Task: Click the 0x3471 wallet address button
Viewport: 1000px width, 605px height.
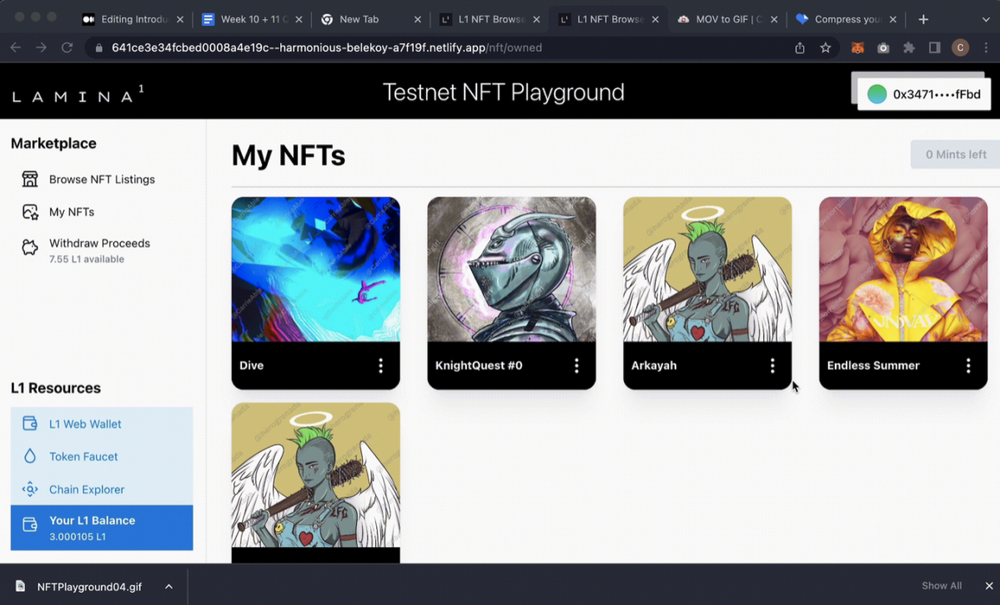Action: [x=924, y=94]
